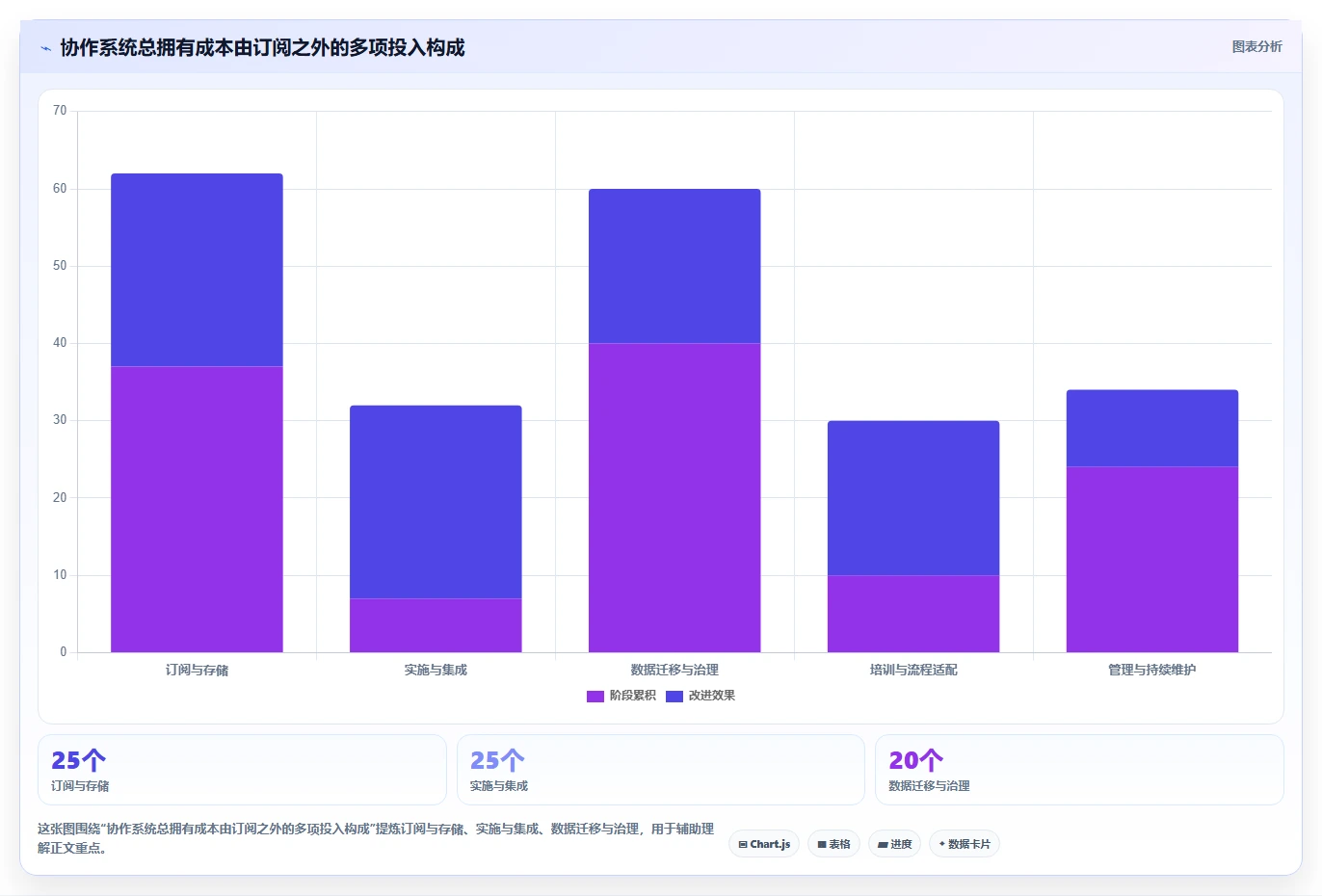Click the y-axis value 70

click(60, 111)
